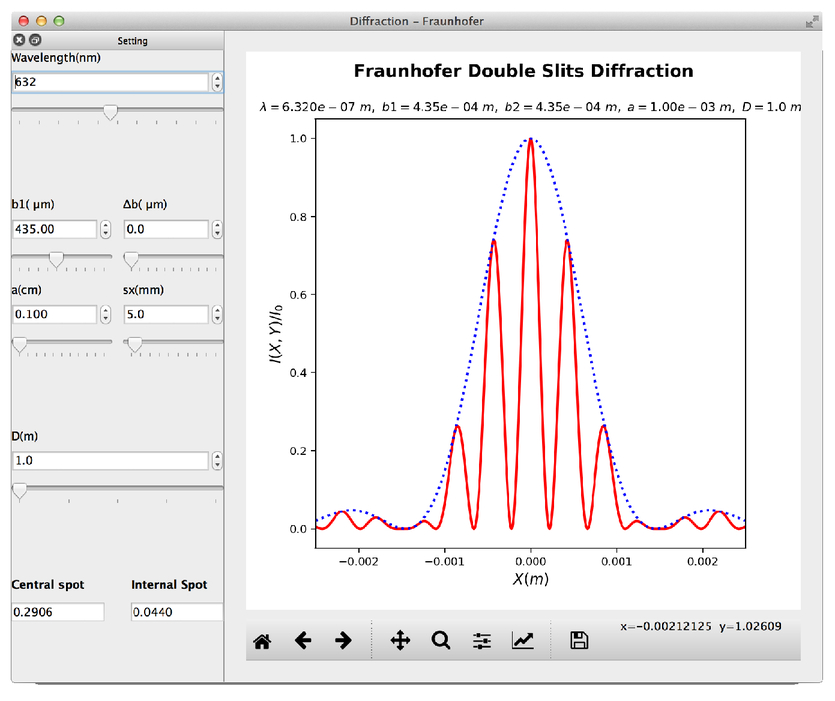Click the D(m) stepper arrows
This screenshot has width=835, height=701.
tap(217, 461)
